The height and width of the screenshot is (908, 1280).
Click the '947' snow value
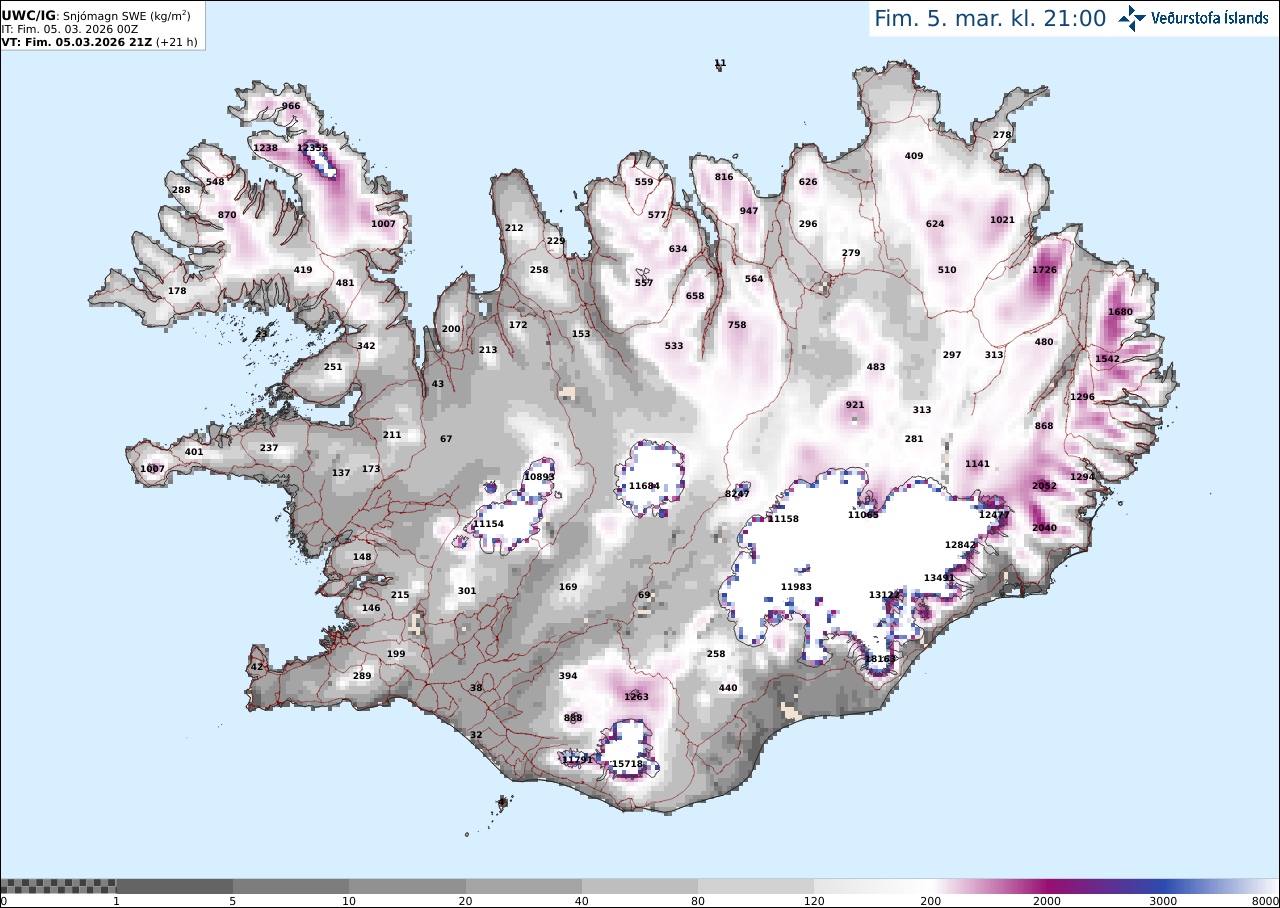[x=749, y=211]
